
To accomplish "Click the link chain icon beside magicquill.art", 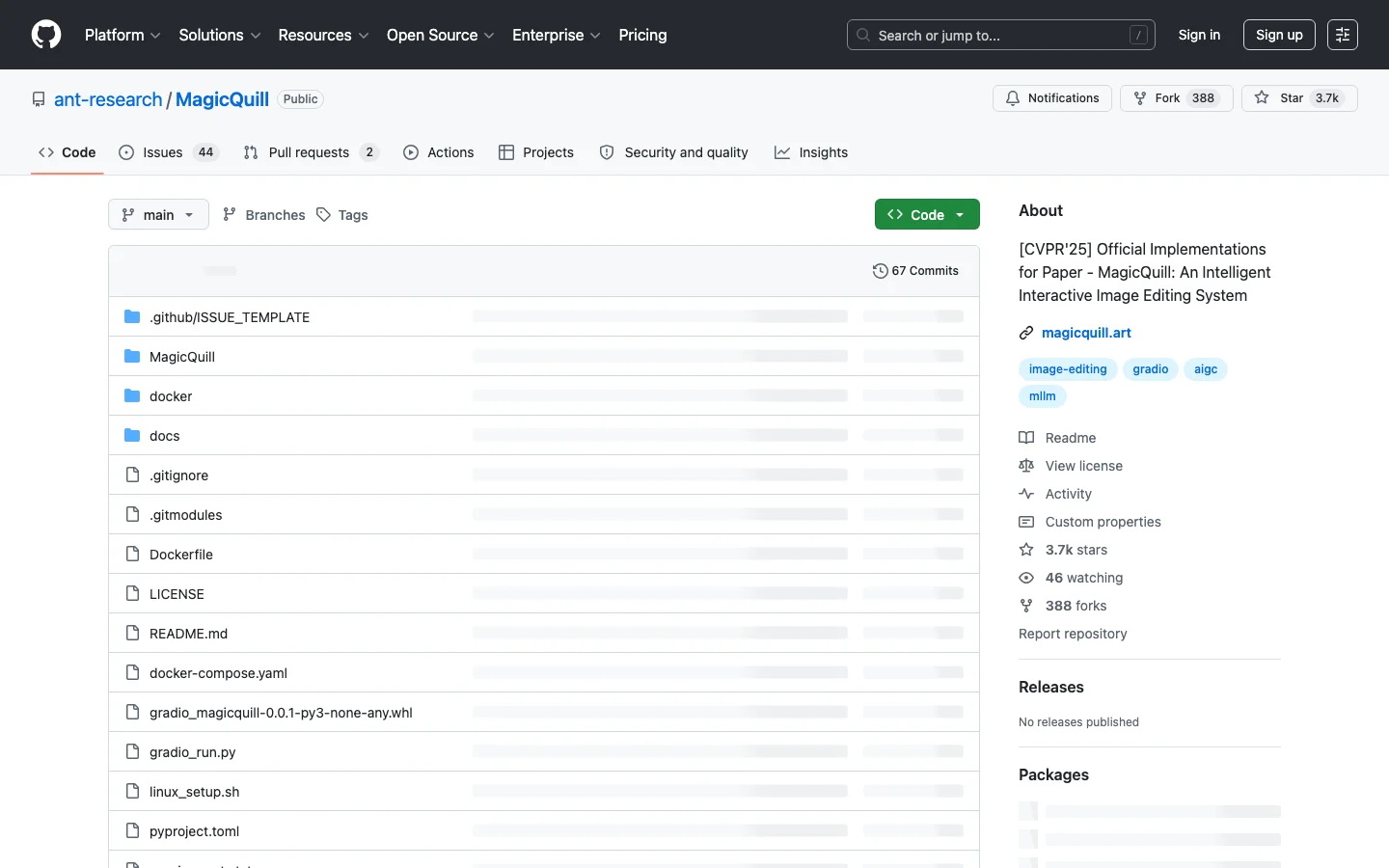I will [x=1026, y=333].
